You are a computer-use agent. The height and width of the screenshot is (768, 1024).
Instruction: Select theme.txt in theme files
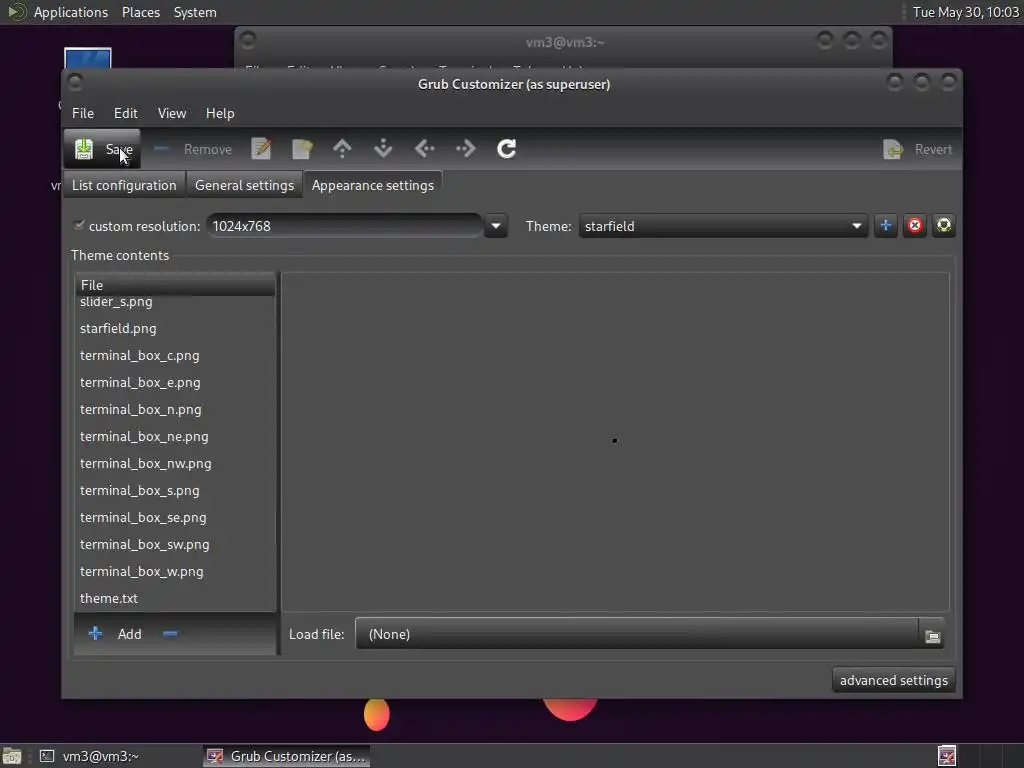click(175, 598)
